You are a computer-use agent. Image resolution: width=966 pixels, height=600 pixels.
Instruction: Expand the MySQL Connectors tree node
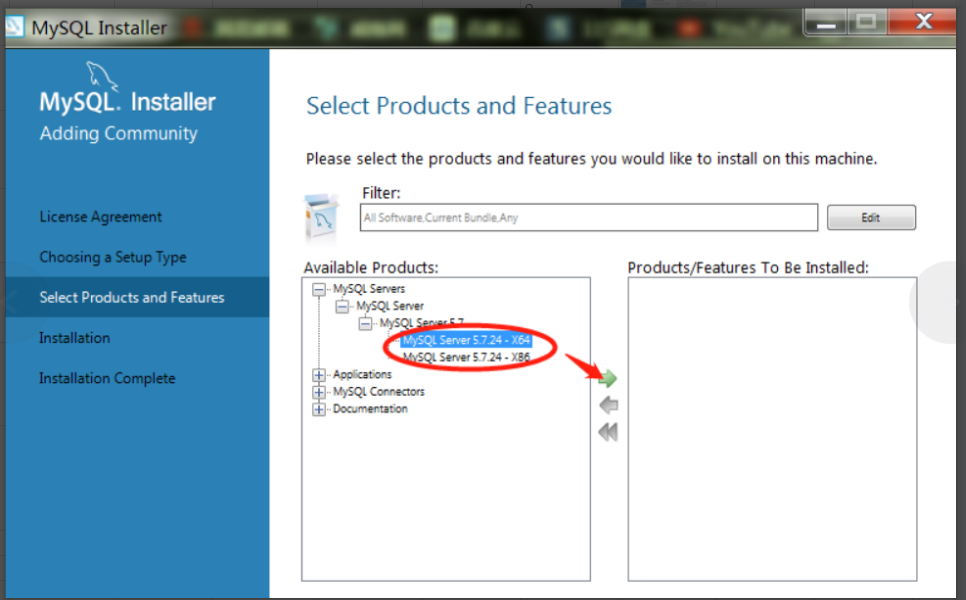(x=319, y=392)
